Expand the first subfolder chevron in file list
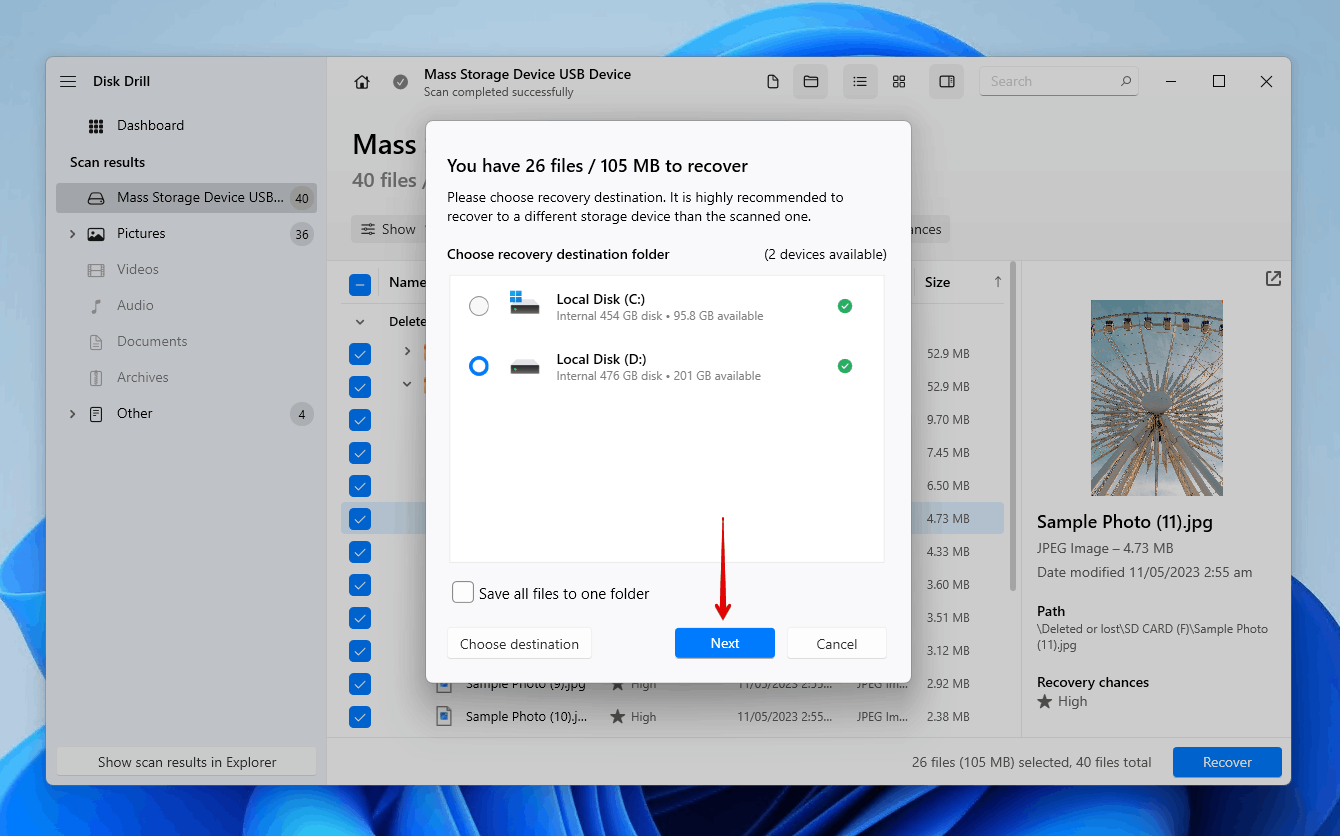Screen dimensions: 1340x836 coord(407,351)
